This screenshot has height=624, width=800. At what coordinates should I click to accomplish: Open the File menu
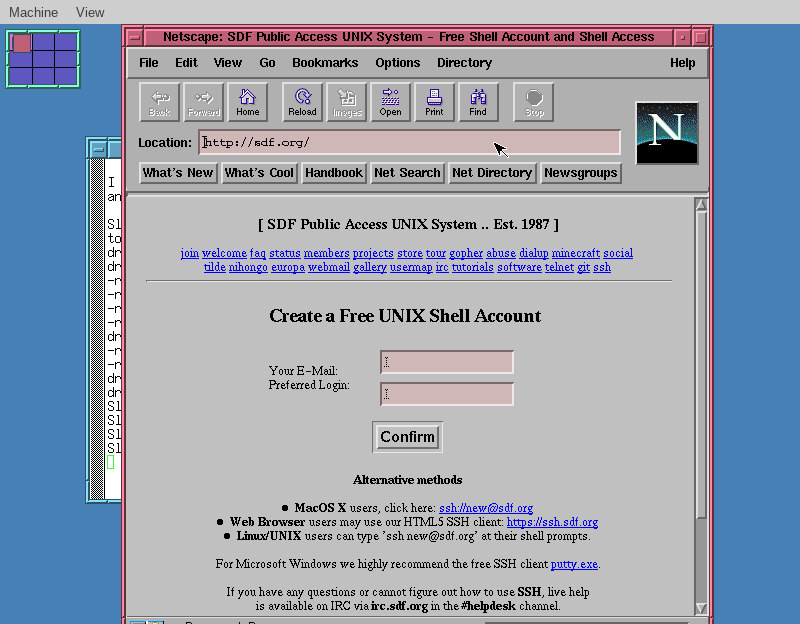148,63
